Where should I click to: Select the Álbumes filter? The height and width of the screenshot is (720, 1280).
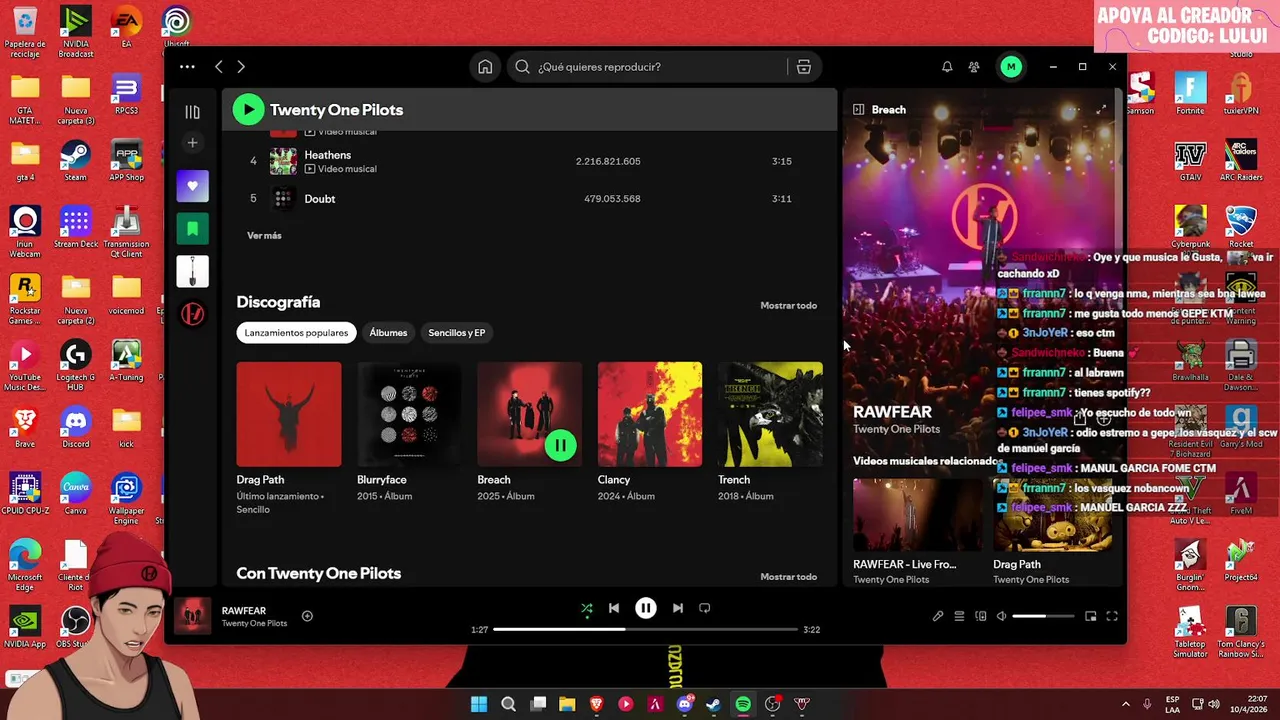[388, 333]
